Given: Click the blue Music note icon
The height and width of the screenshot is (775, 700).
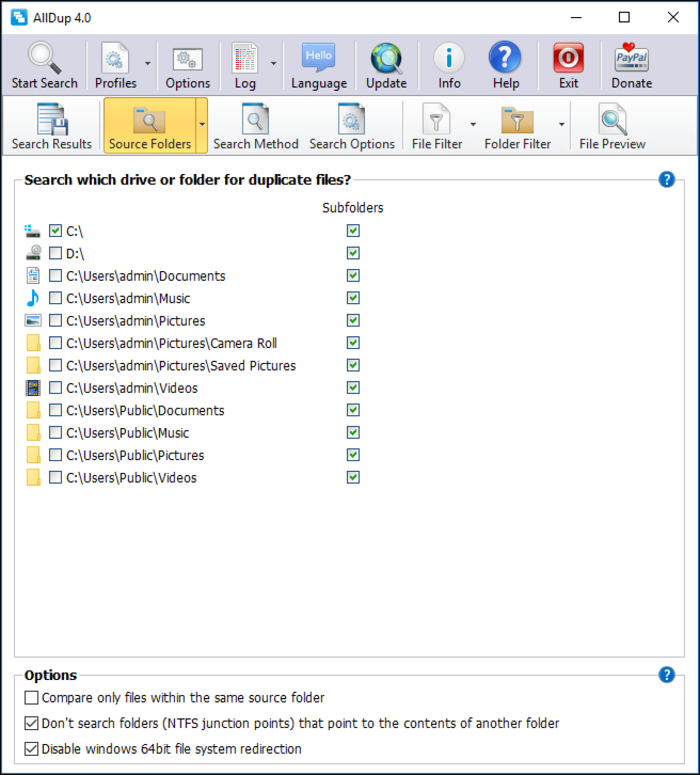Looking at the screenshot, I should (x=33, y=298).
